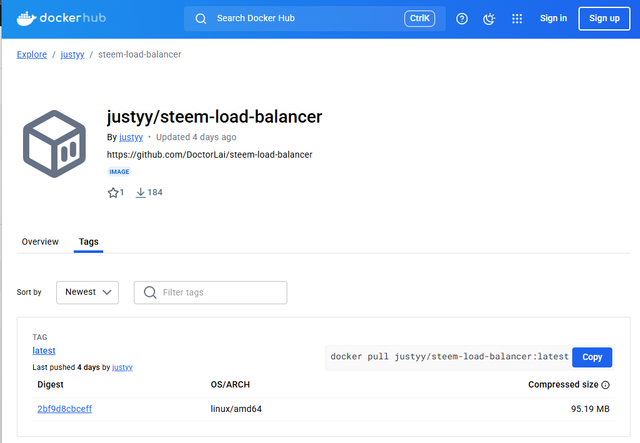
Task: Open digest 2bf9d8cbceff
Action: pyautogui.click(x=64, y=409)
